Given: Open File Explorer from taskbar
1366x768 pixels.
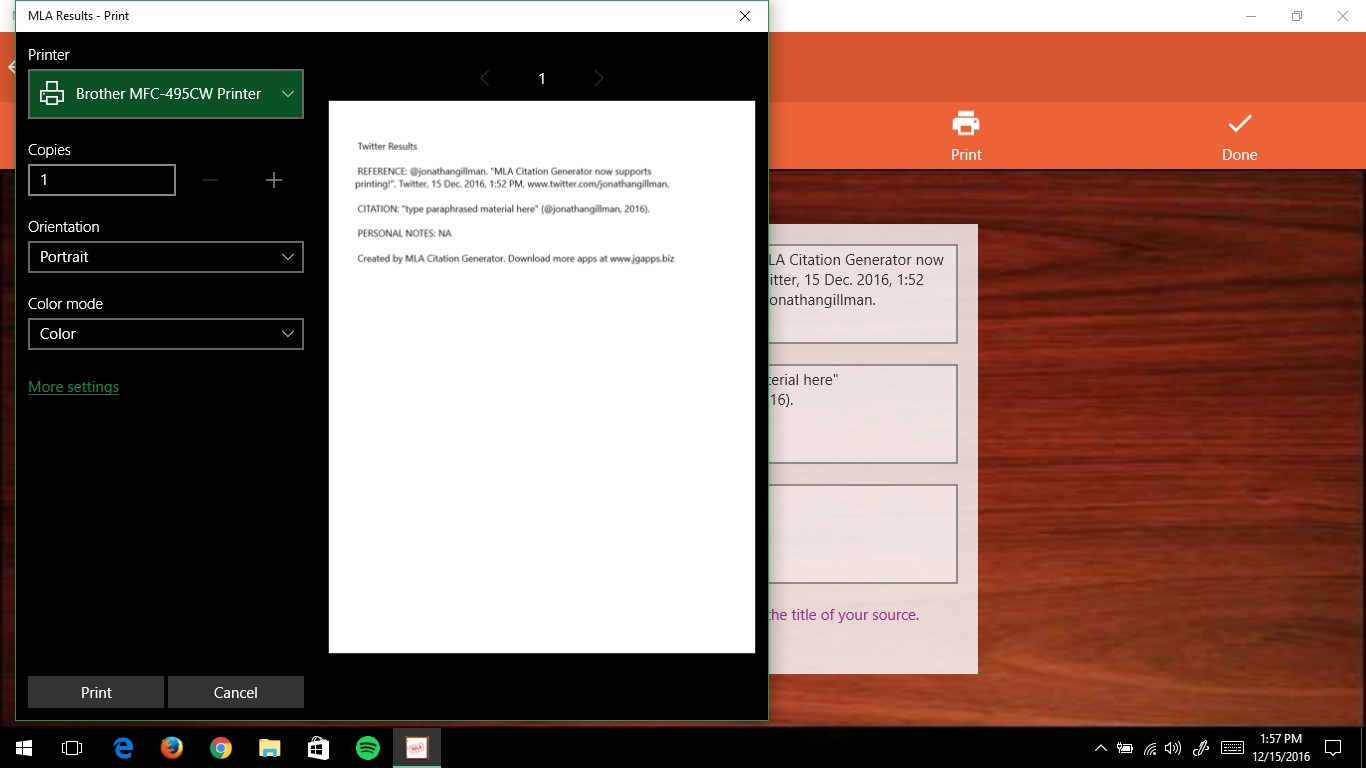Looking at the screenshot, I should 270,748.
